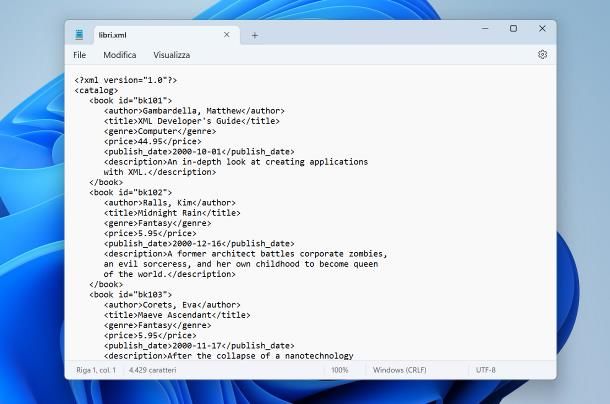Click the title Midnight Rain line
This screenshot has height=404, width=610.
(172, 213)
